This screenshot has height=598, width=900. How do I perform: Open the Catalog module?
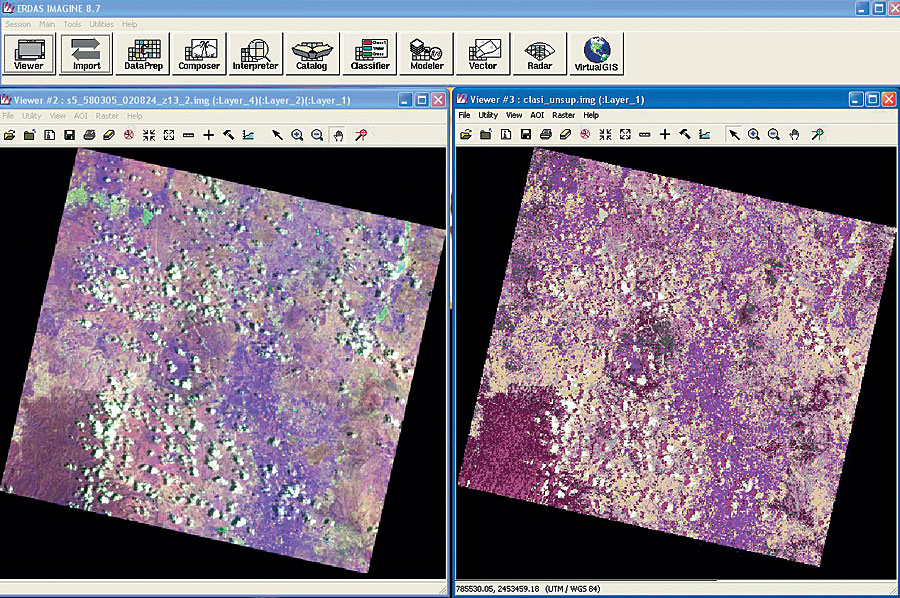(312, 54)
